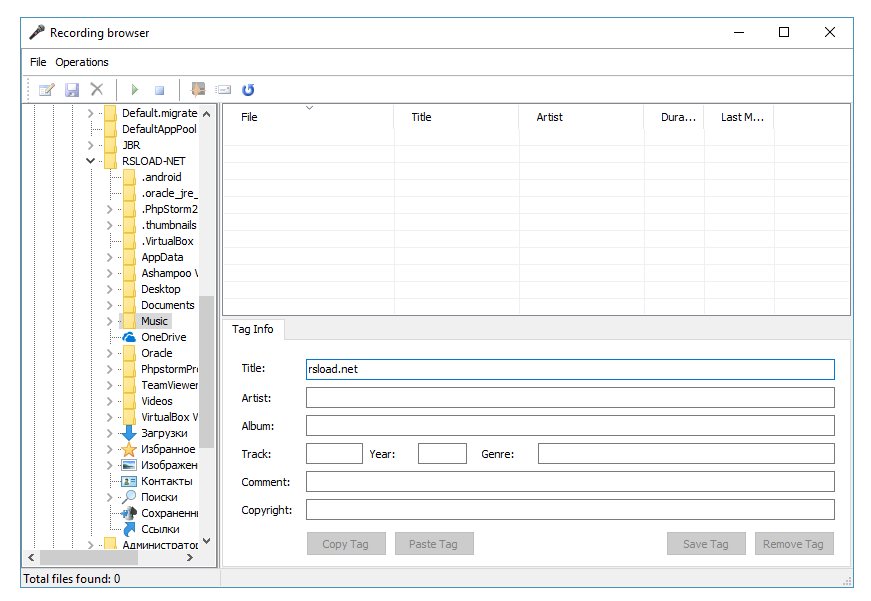Click the edit tag pencil icon

(x=46, y=90)
